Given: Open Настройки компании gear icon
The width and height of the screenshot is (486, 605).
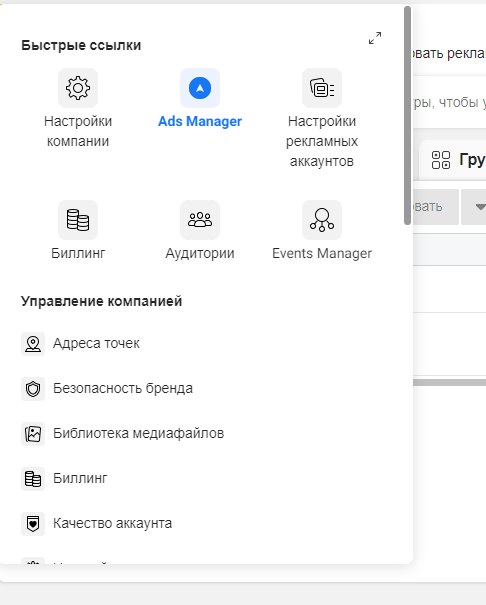Looking at the screenshot, I should 78,88.
